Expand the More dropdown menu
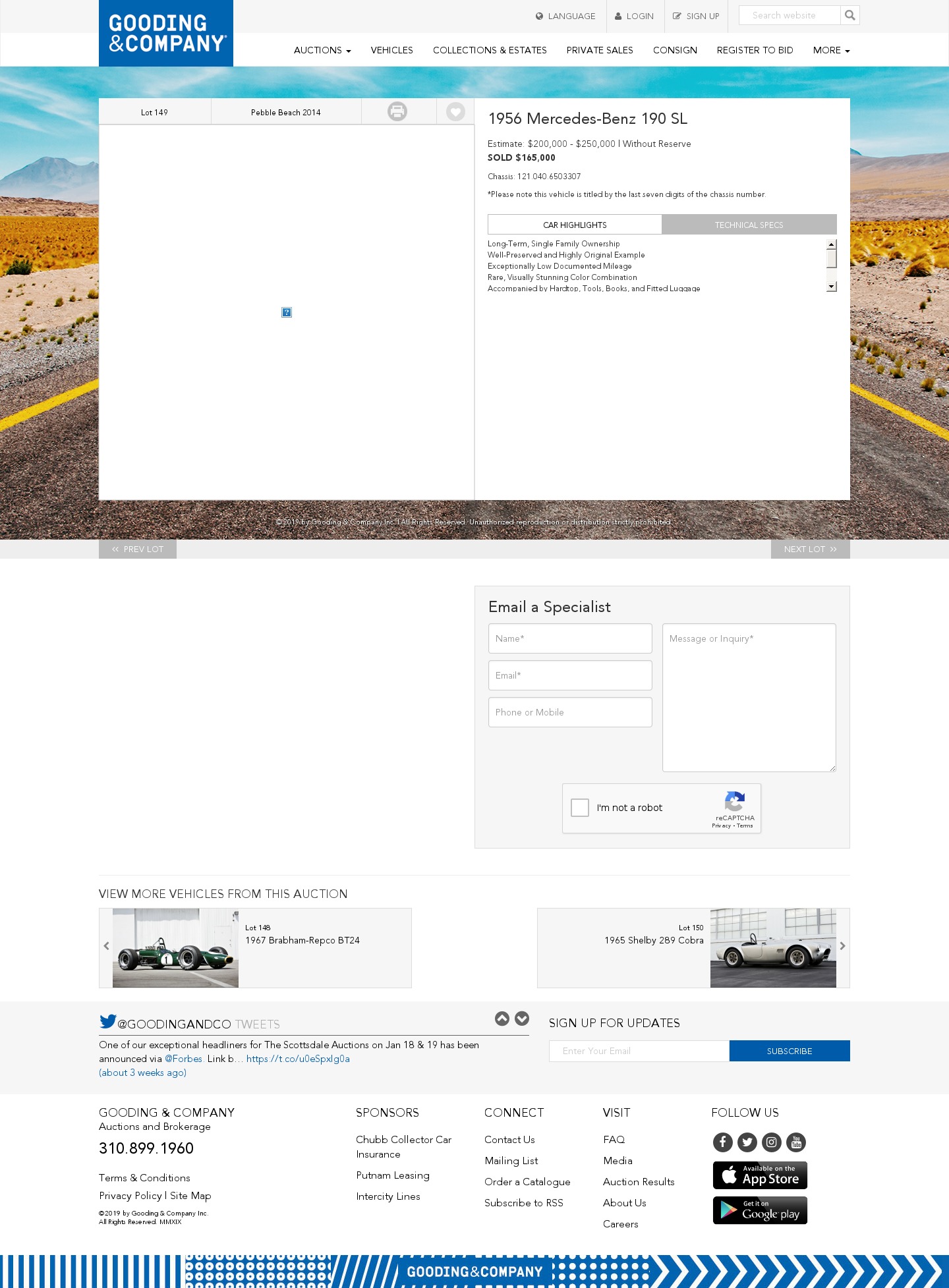Screen dimensions: 949x1288 coord(831,50)
